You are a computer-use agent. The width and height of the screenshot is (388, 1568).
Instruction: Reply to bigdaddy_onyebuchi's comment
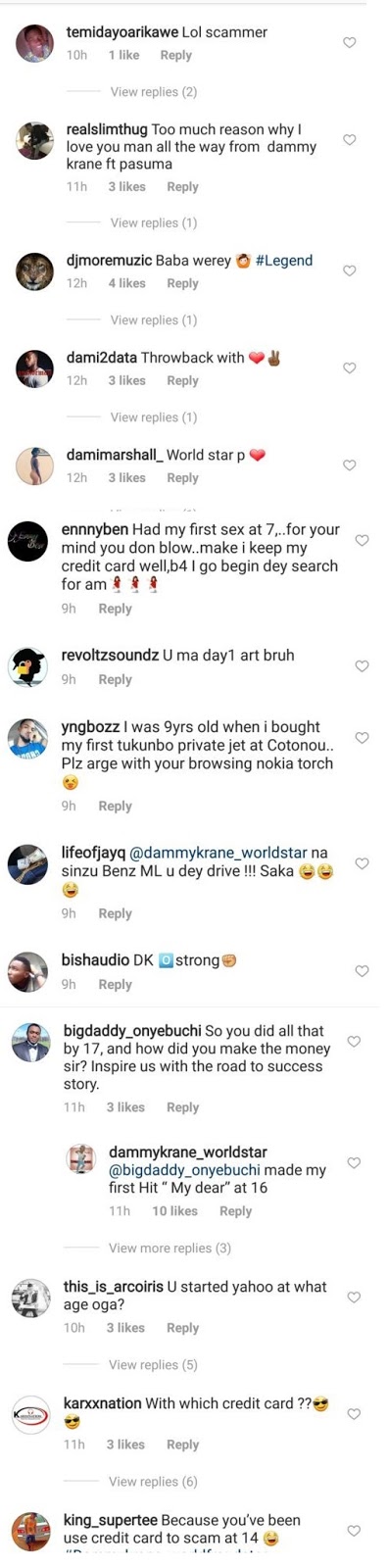(x=182, y=1107)
